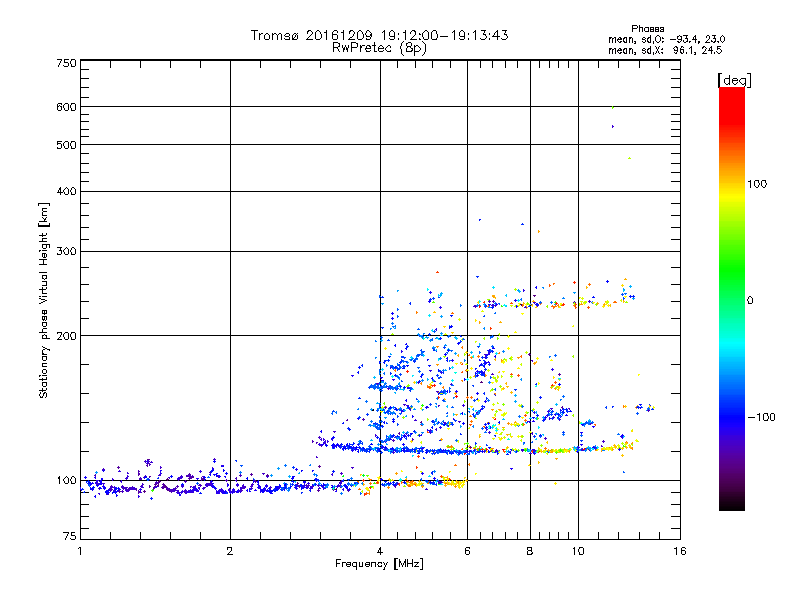Click y-axis tick label '300'
This screenshot has height=600, width=800.
pyautogui.click(x=66, y=251)
